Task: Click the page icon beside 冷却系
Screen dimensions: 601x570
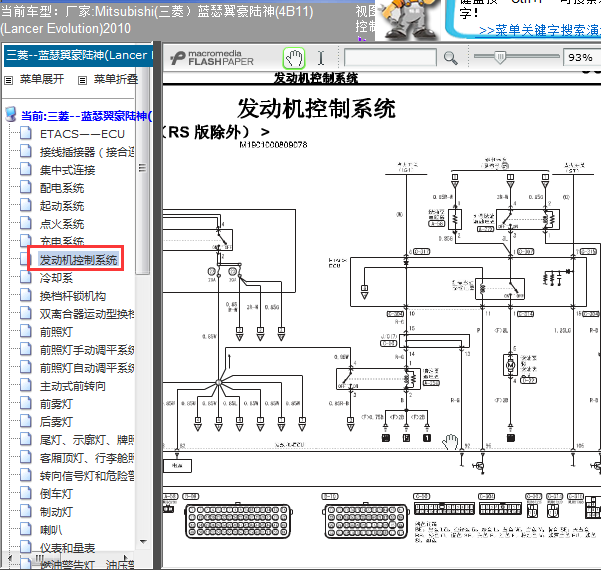Action: point(26,278)
